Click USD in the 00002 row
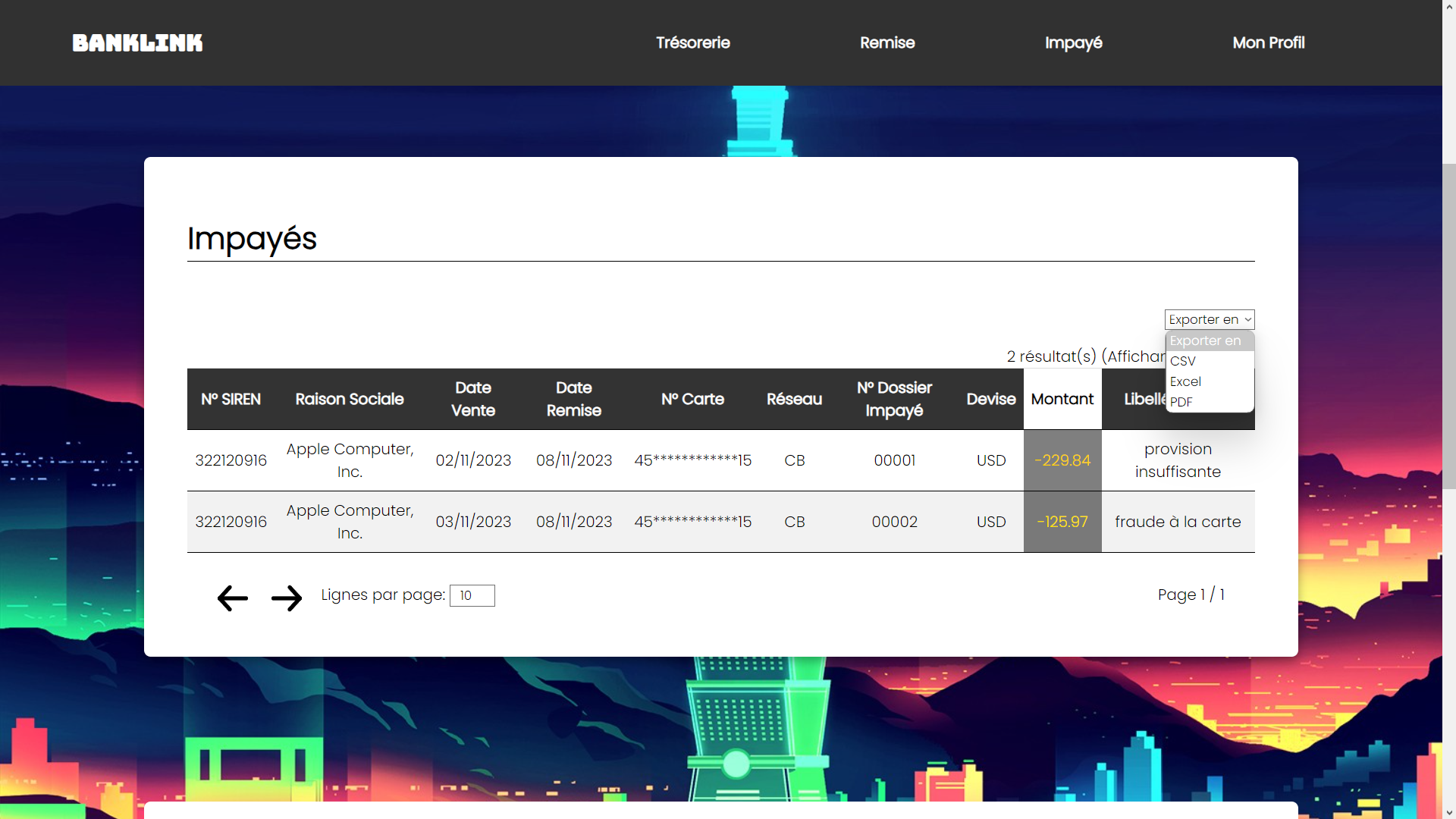 991,522
